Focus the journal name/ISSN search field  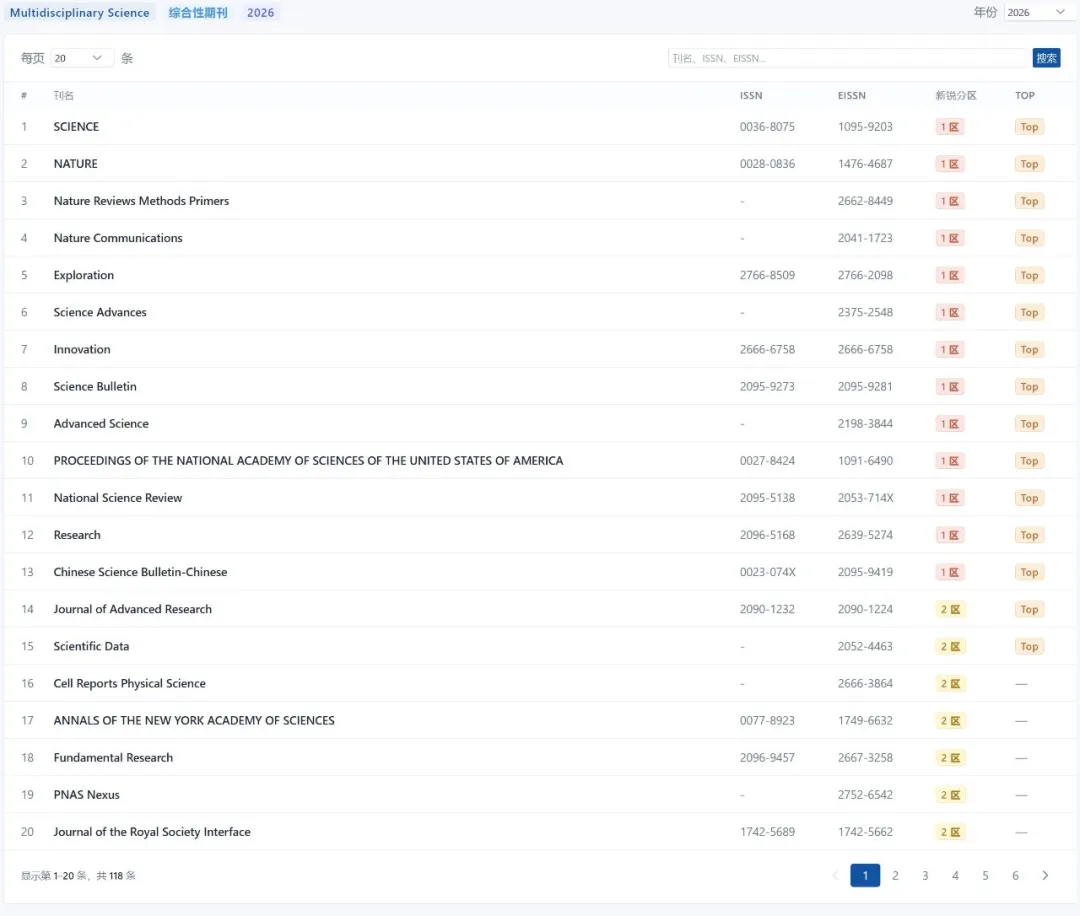pos(848,59)
